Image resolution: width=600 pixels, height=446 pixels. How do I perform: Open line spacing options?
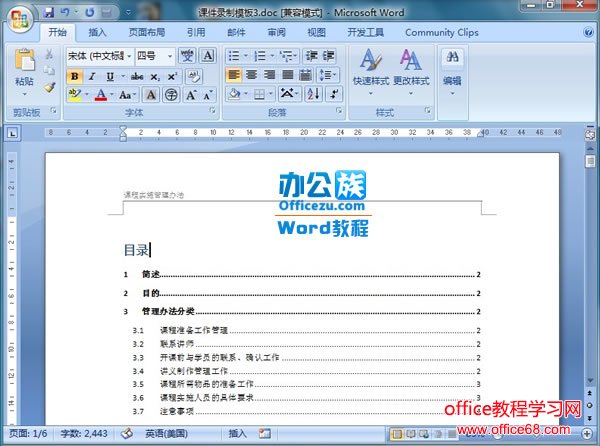[x=328, y=75]
